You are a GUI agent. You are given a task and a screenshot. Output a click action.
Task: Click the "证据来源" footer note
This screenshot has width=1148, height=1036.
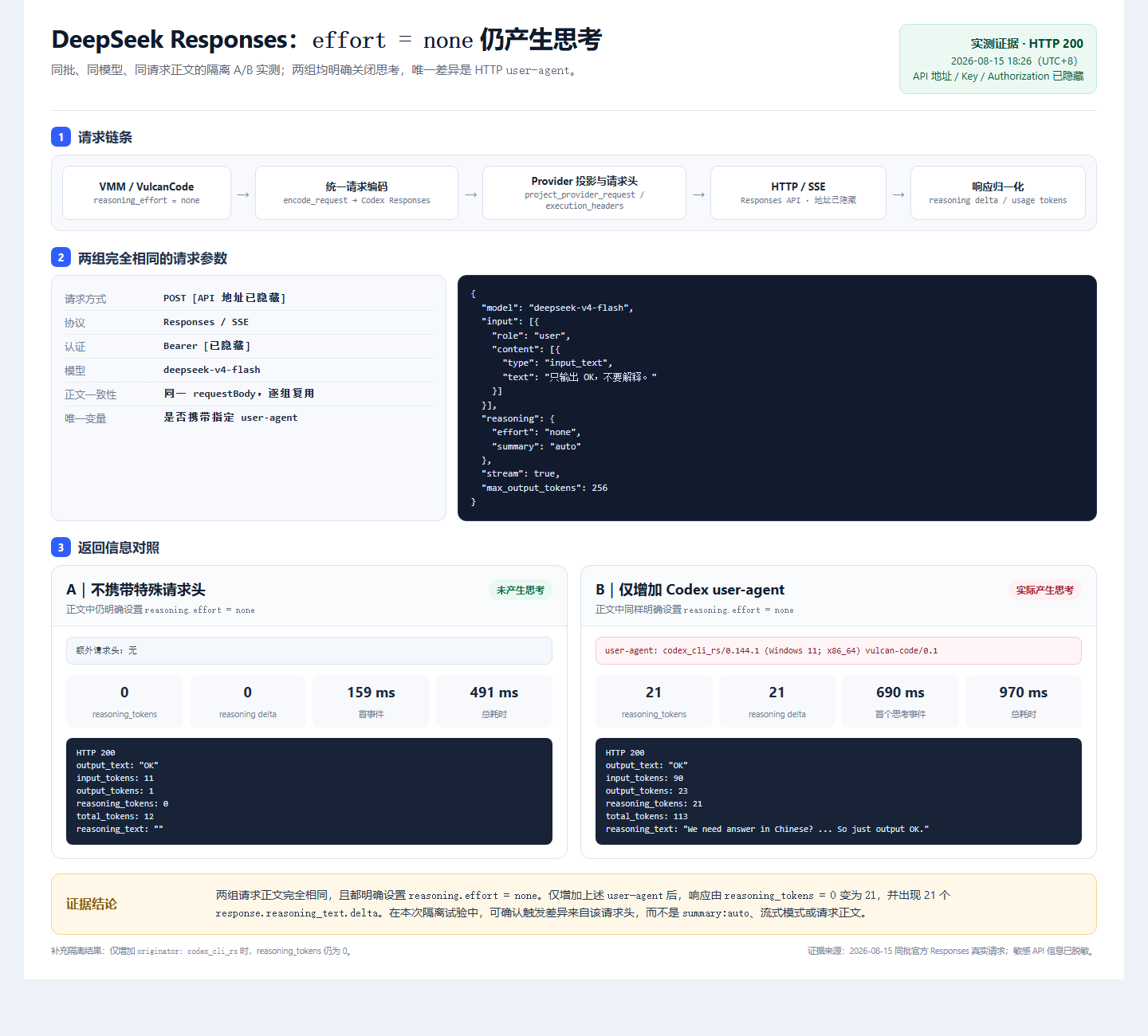pyautogui.click(x=952, y=951)
